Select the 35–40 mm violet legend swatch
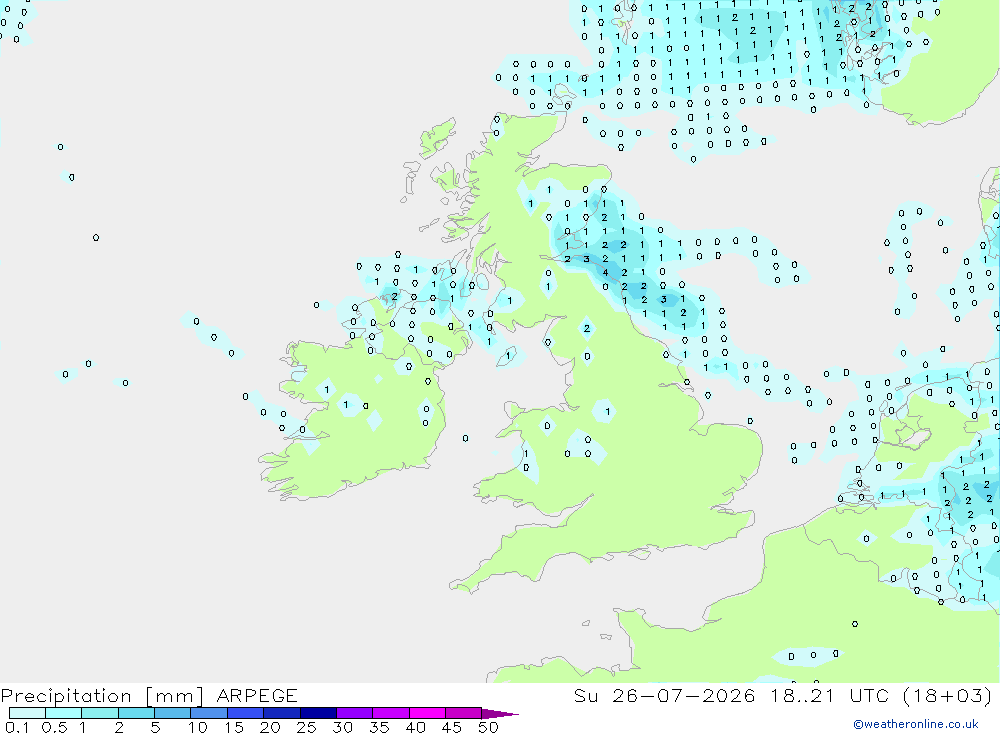This screenshot has width=1000, height=733. pos(390,713)
